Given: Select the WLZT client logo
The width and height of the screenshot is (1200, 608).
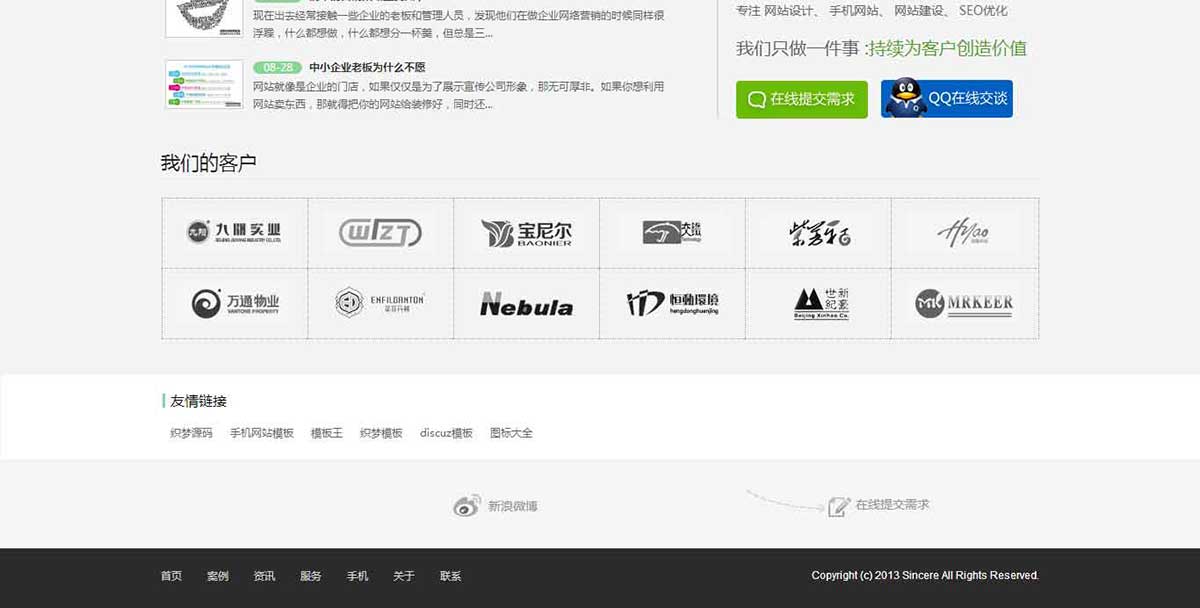Looking at the screenshot, I should click(x=380, y=233).
